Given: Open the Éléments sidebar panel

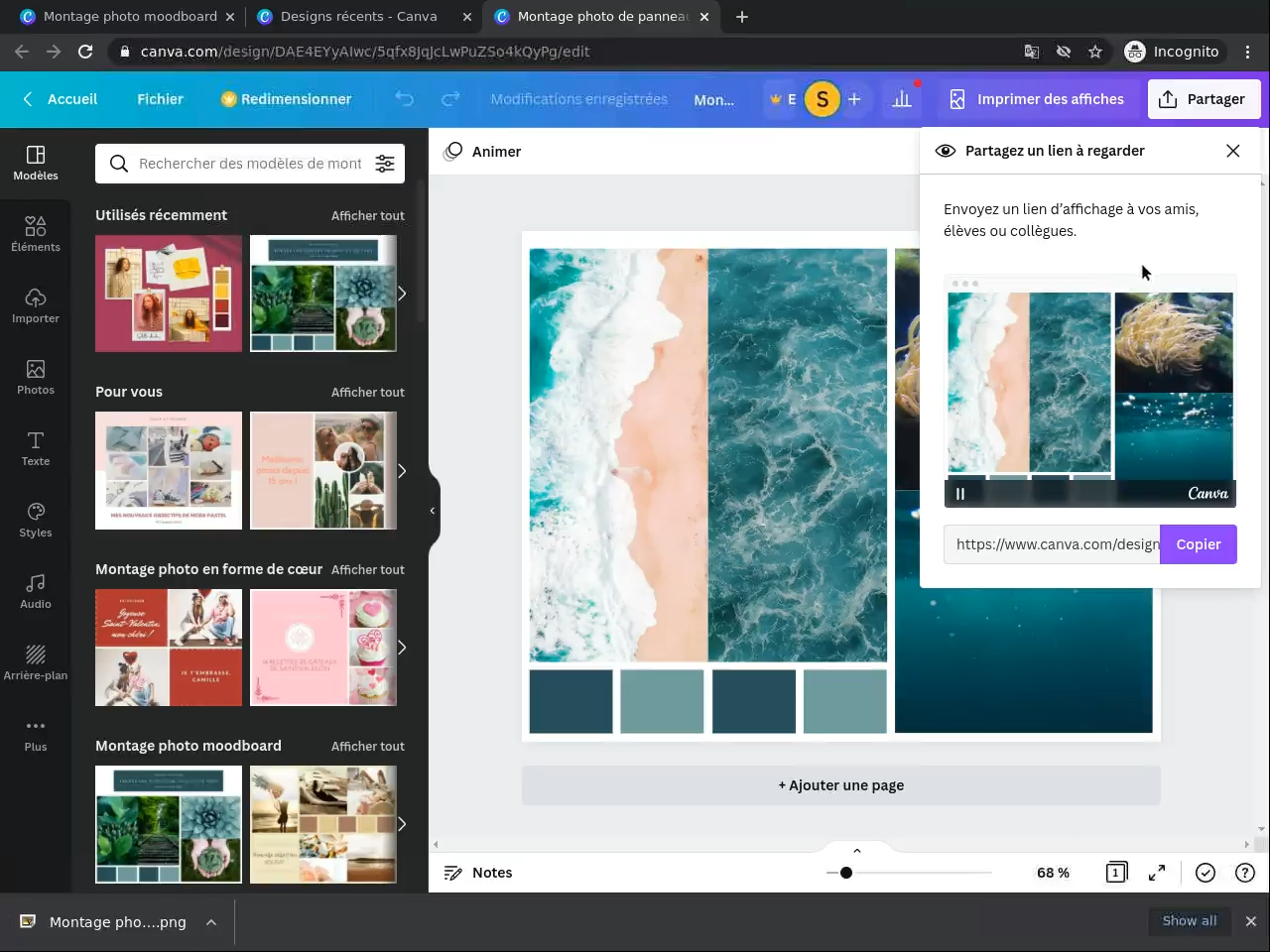Looking at the screenshot, I should pos(36,234).
